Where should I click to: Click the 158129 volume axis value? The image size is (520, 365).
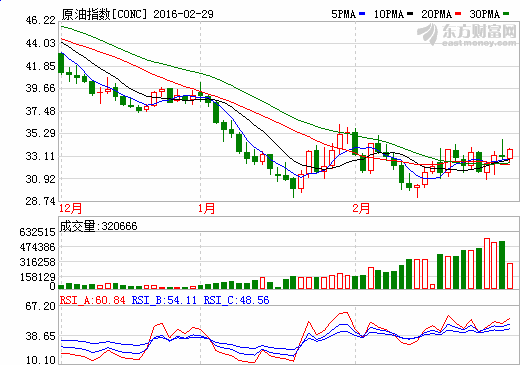38,277
